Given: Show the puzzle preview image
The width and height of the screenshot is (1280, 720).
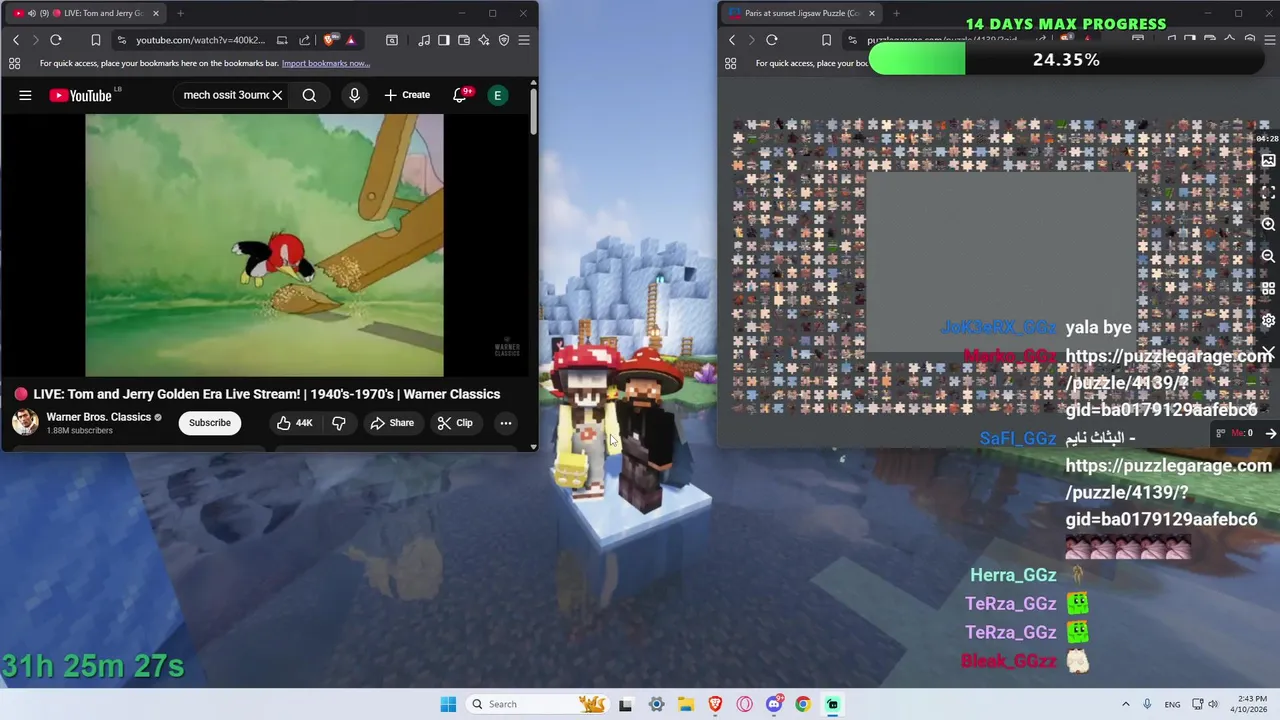Looking at the screenshot, I should [x=1268, y=160].
